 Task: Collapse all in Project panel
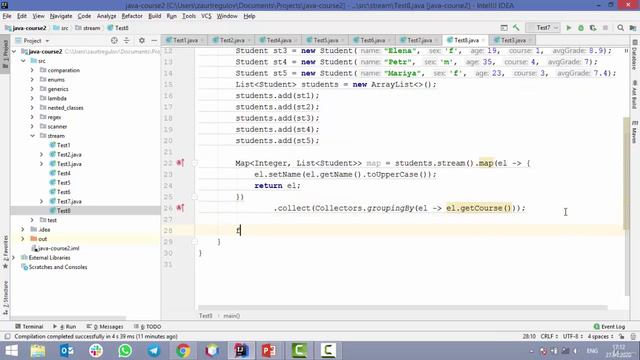(127, 40)
